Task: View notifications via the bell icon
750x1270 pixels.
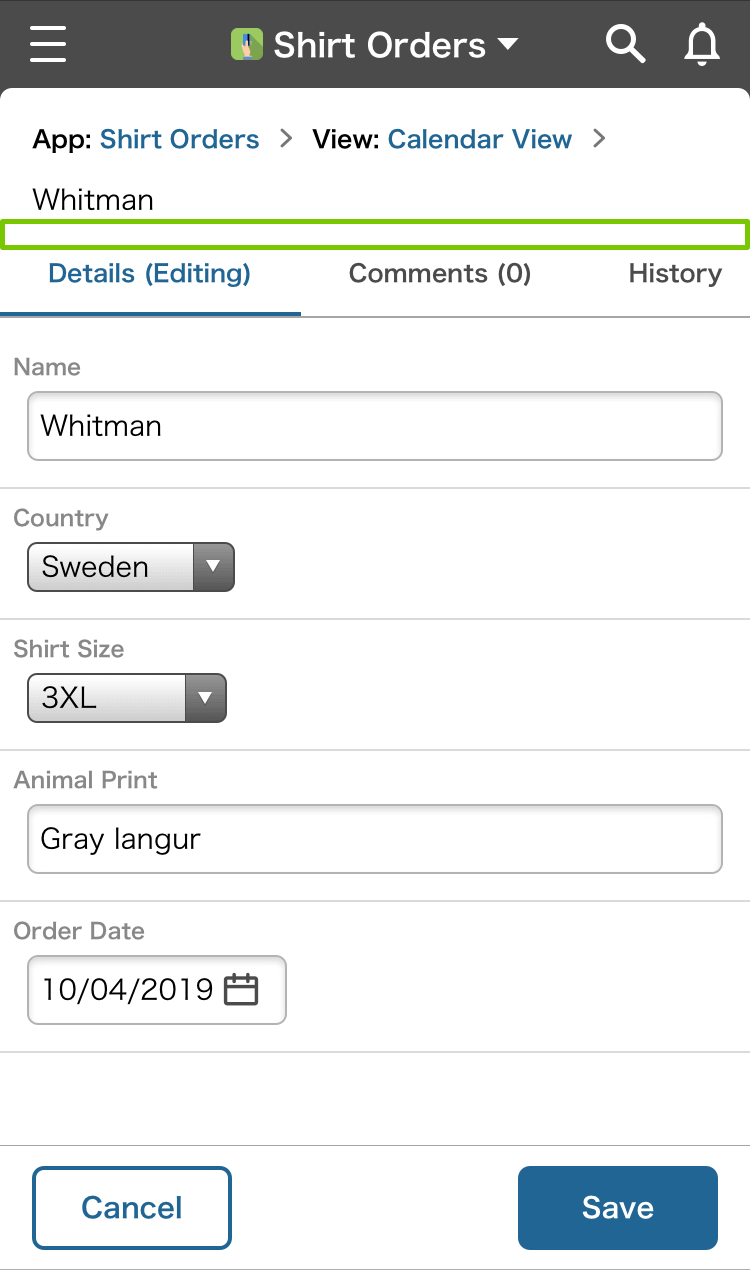Action: (x=702, y=45)
